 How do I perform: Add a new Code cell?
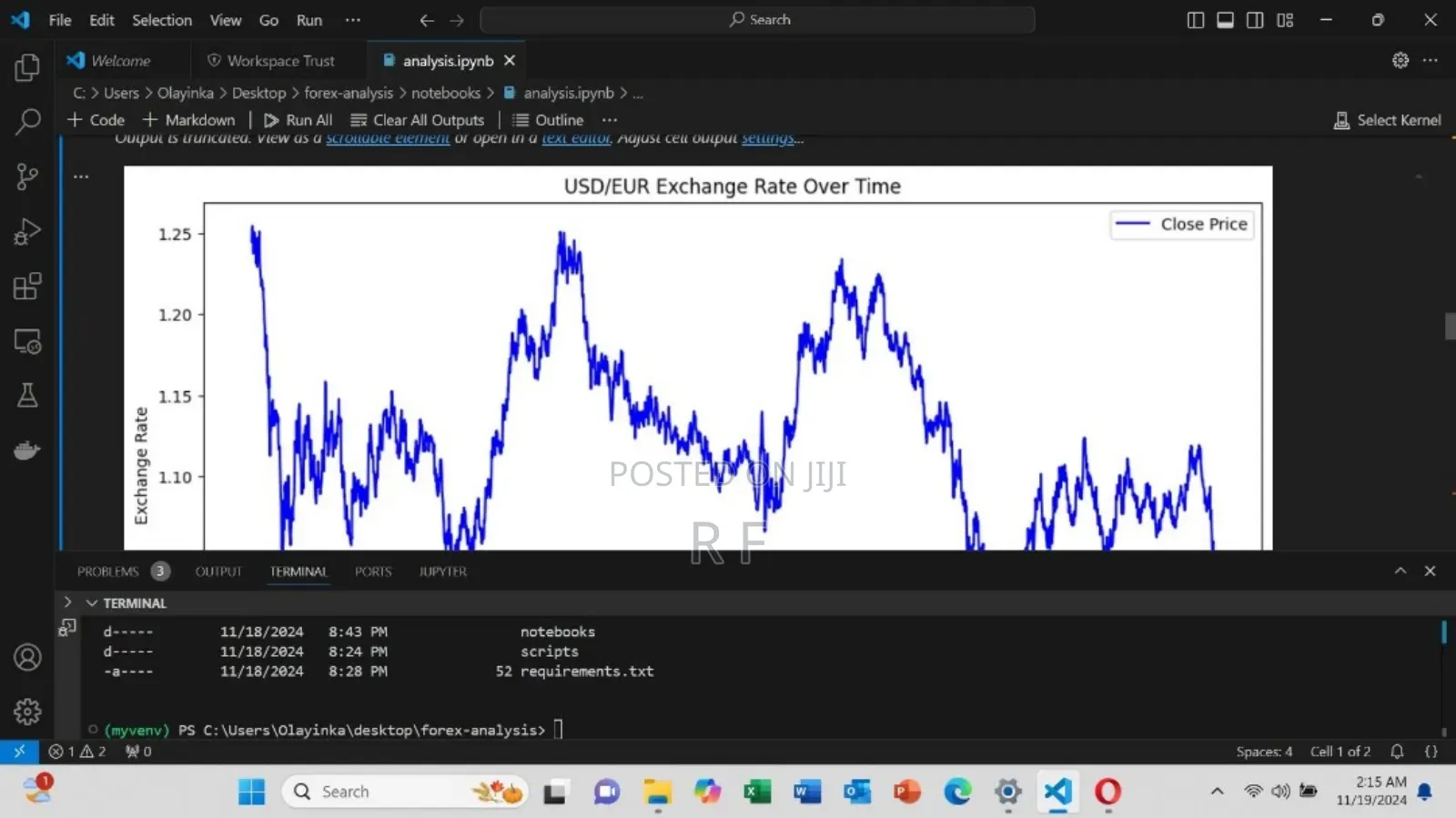(x=96, y=119)
